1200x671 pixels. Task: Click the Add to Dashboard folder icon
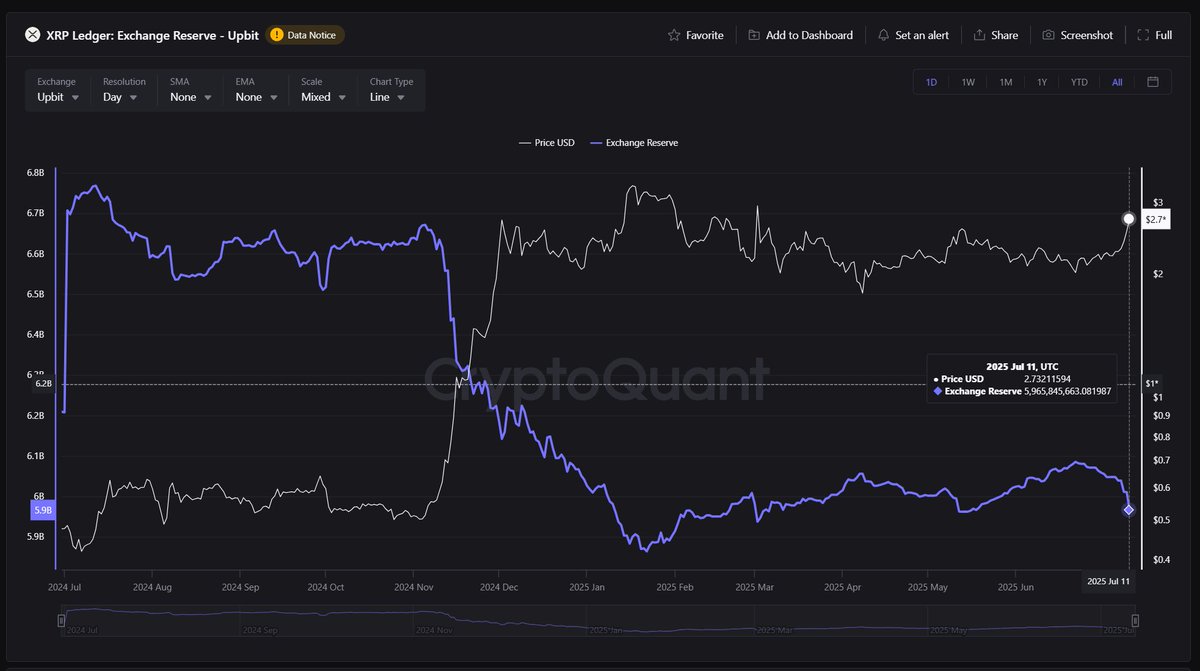(x=754, y=35)
